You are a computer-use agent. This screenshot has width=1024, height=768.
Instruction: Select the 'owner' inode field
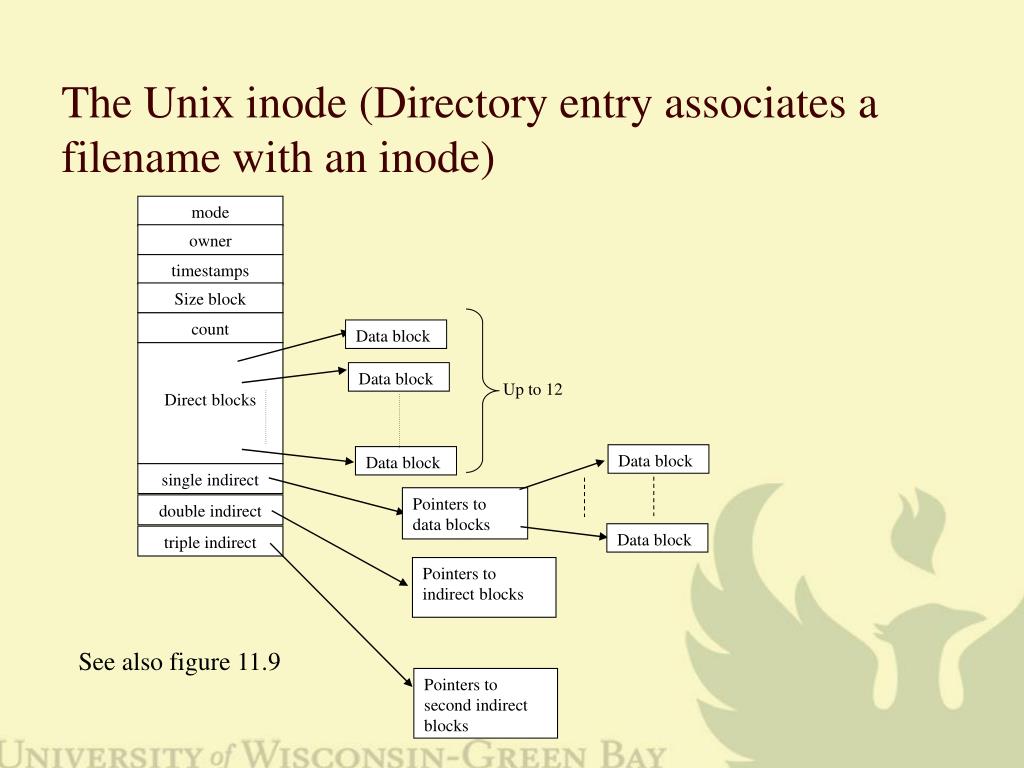coord(210,240)
